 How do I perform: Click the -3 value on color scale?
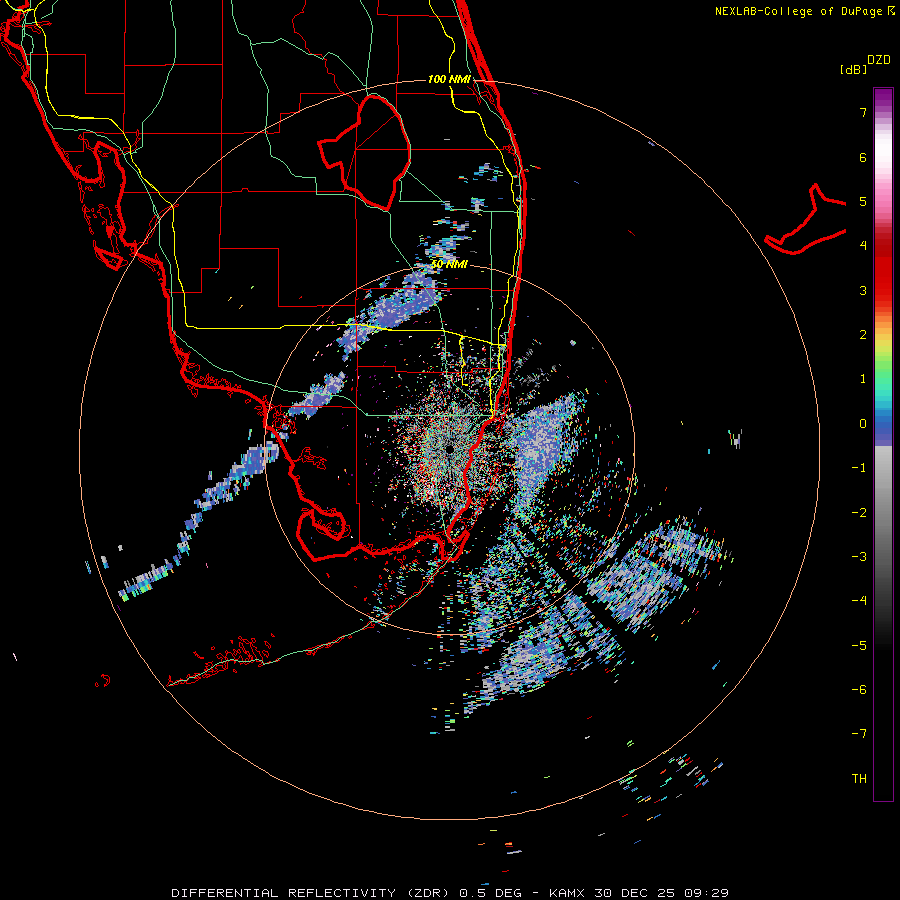[859, 556]
